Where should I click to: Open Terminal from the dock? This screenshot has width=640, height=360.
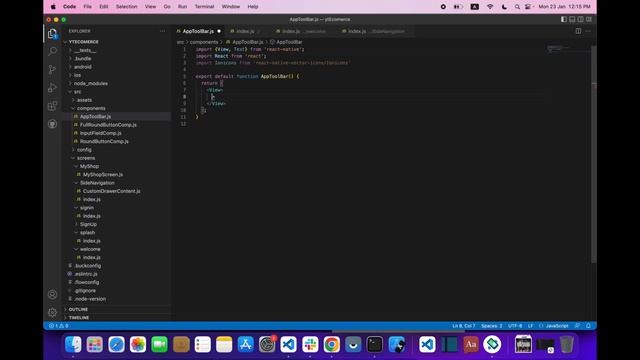click(x=375, y=344)
